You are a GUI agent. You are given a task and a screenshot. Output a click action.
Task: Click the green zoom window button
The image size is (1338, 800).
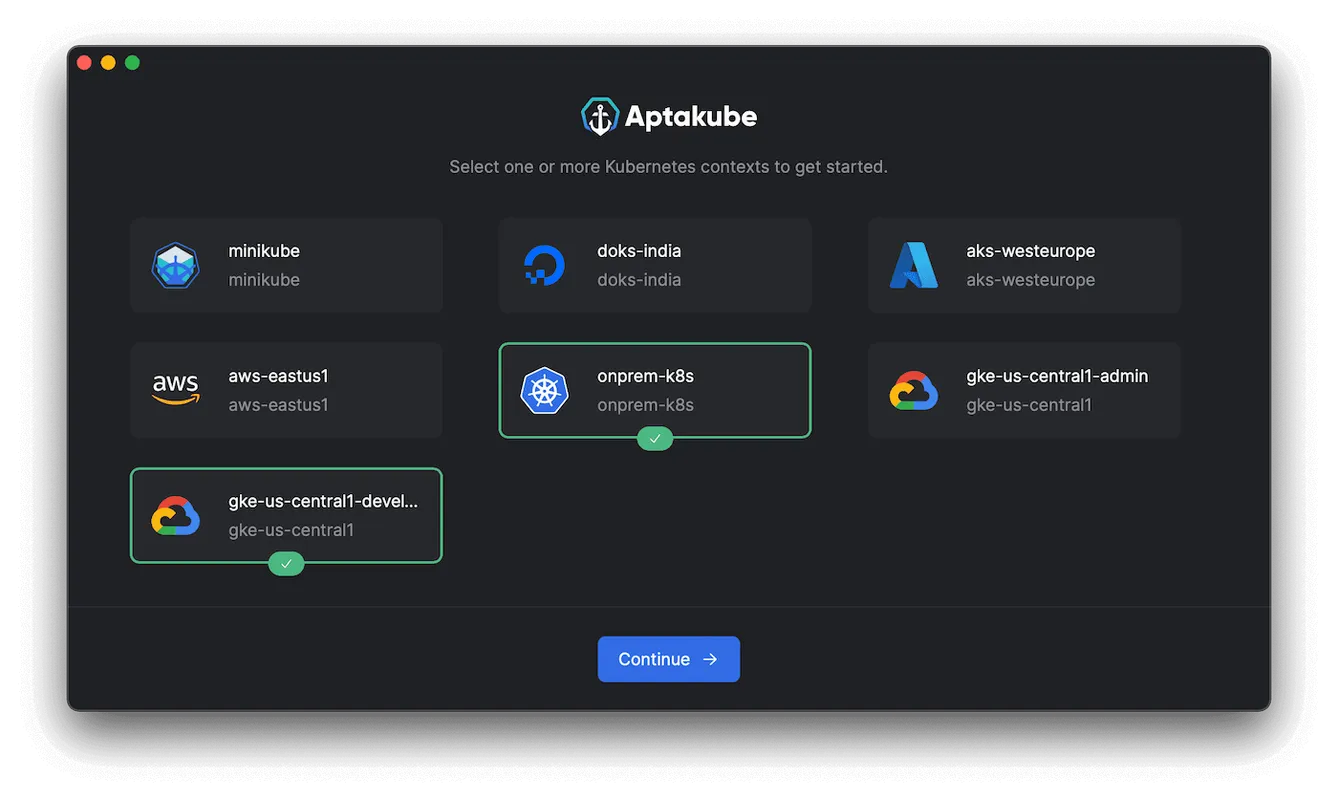[132, 63]
